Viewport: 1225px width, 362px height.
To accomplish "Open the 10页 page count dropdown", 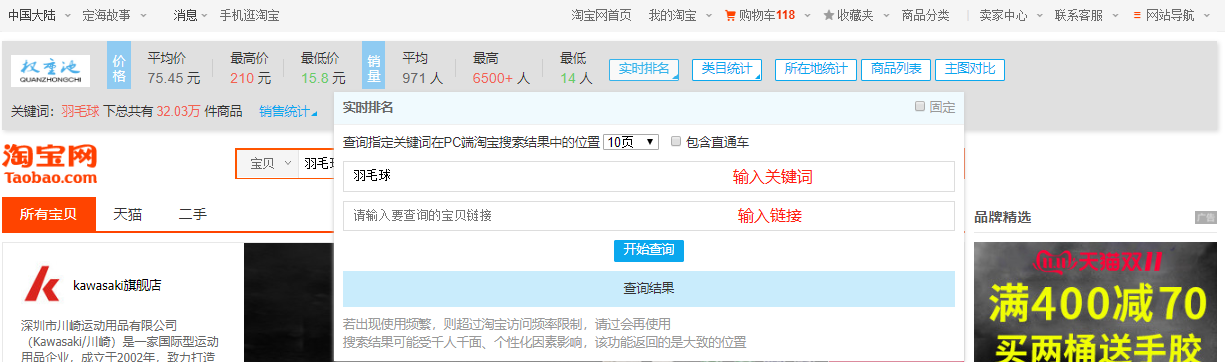I will point(631,142).
